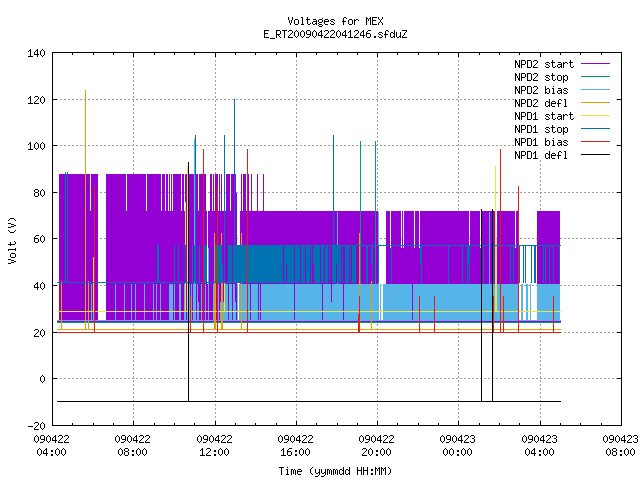Click the red NPD1 bias legend line
Viewport: 640px width, 480px height.
pos(596,142)
